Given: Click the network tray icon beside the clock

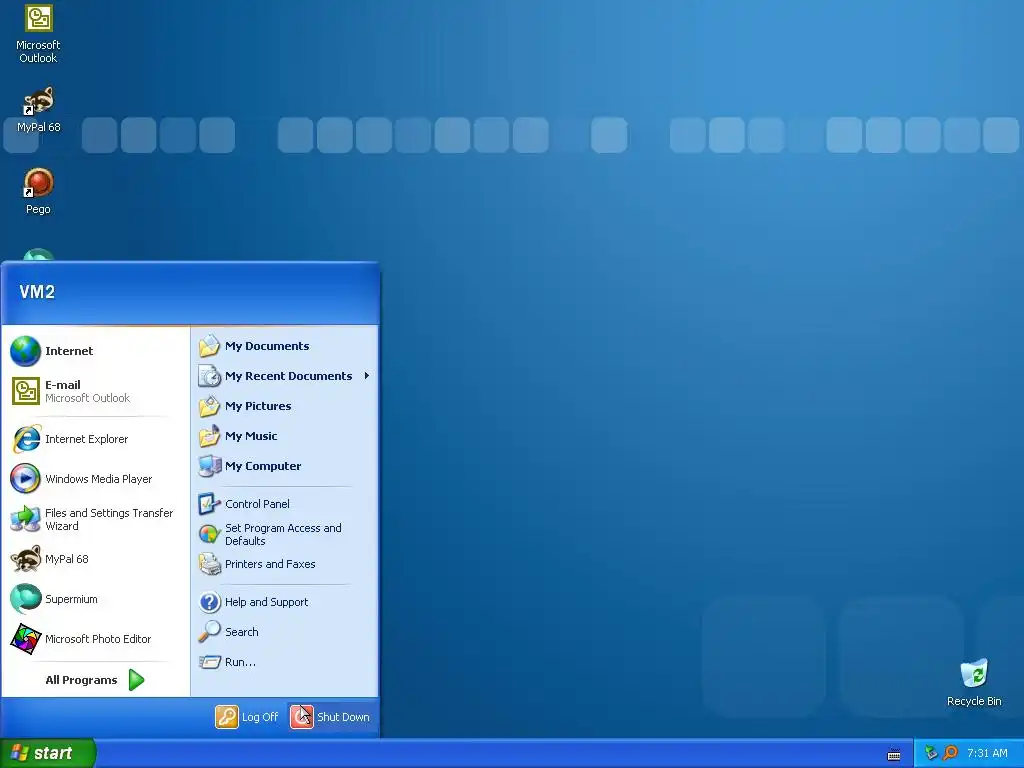Looking at the screenshot, I should (931, 753).
